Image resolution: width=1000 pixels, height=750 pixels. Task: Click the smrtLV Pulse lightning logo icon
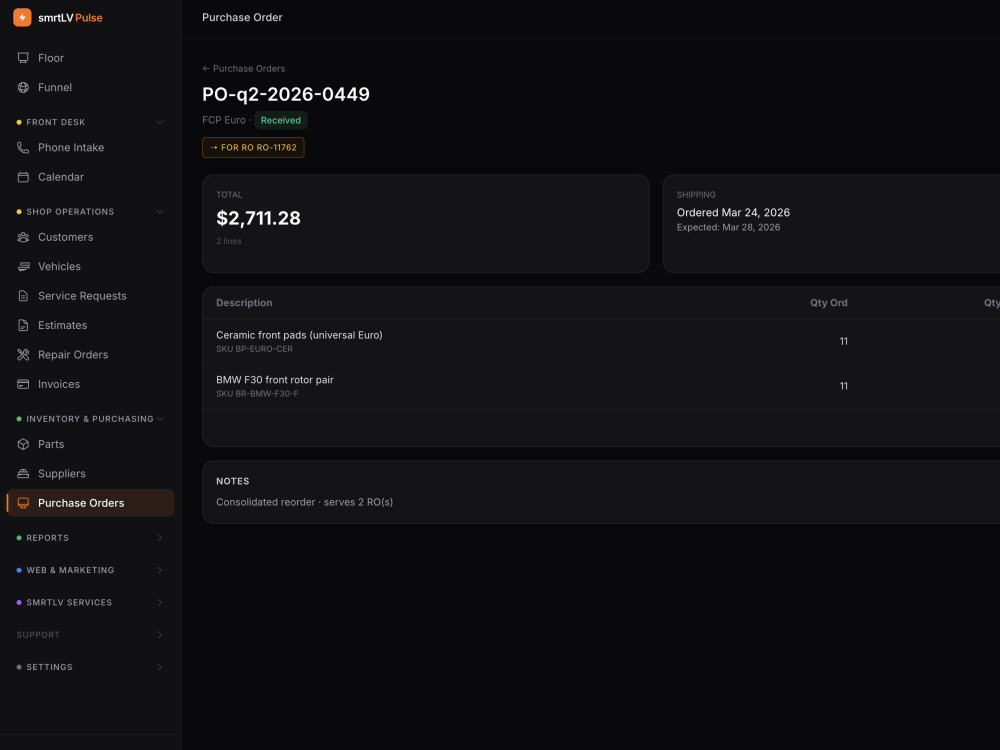22,17
